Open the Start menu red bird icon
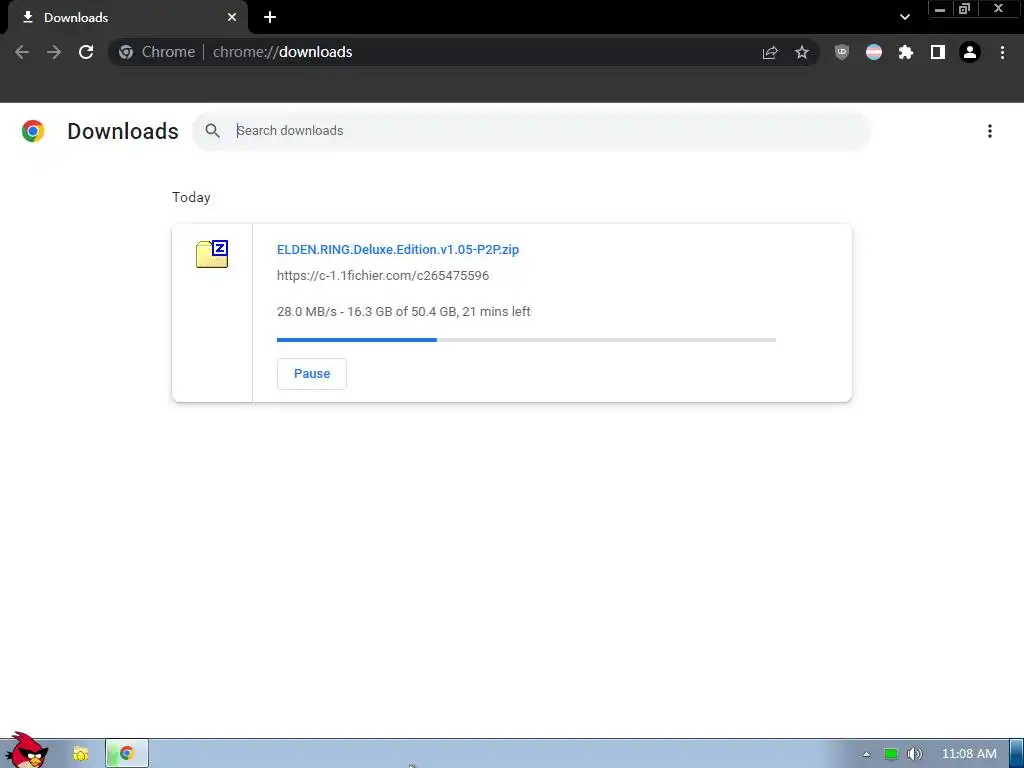 coord(25,751)
